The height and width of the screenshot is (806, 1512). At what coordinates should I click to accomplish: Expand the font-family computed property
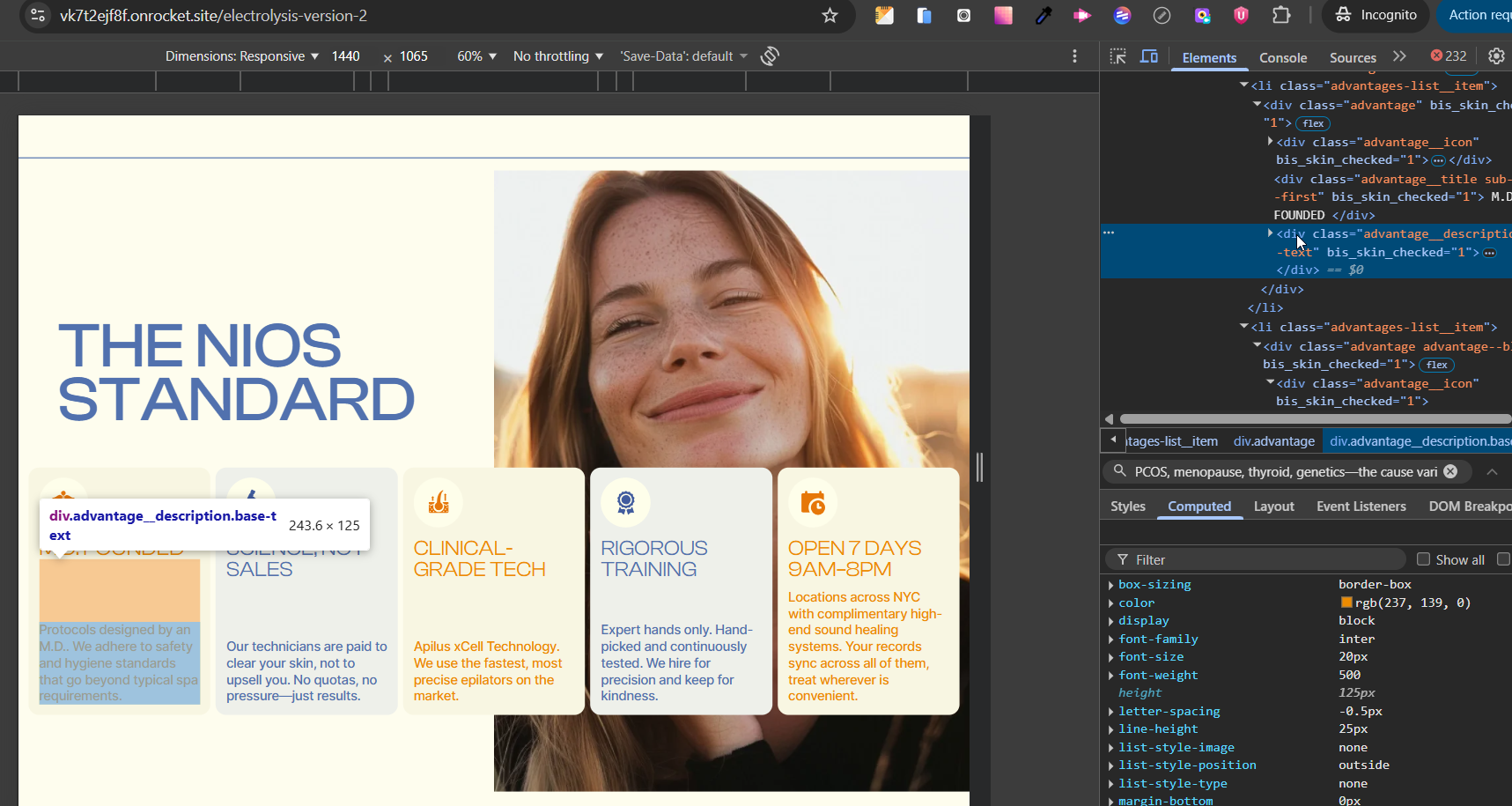(1111, 640)
